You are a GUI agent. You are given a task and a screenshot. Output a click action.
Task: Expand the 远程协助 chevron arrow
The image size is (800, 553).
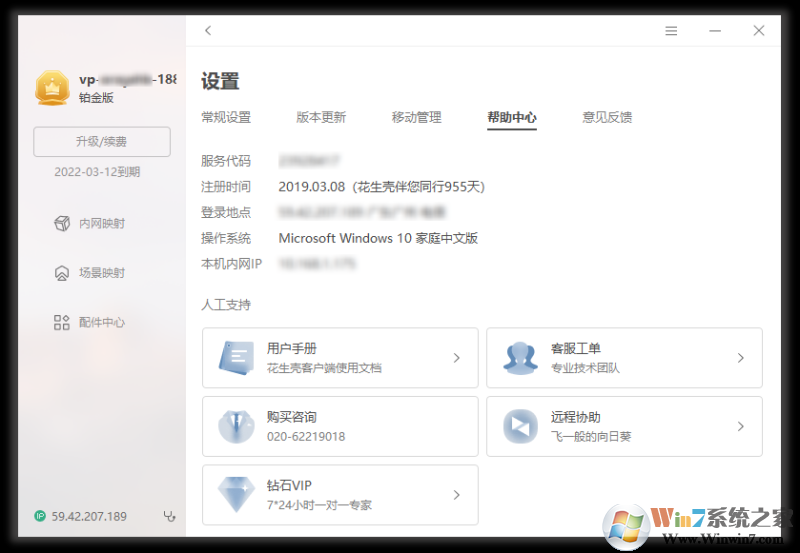click(x=741, y=426)
